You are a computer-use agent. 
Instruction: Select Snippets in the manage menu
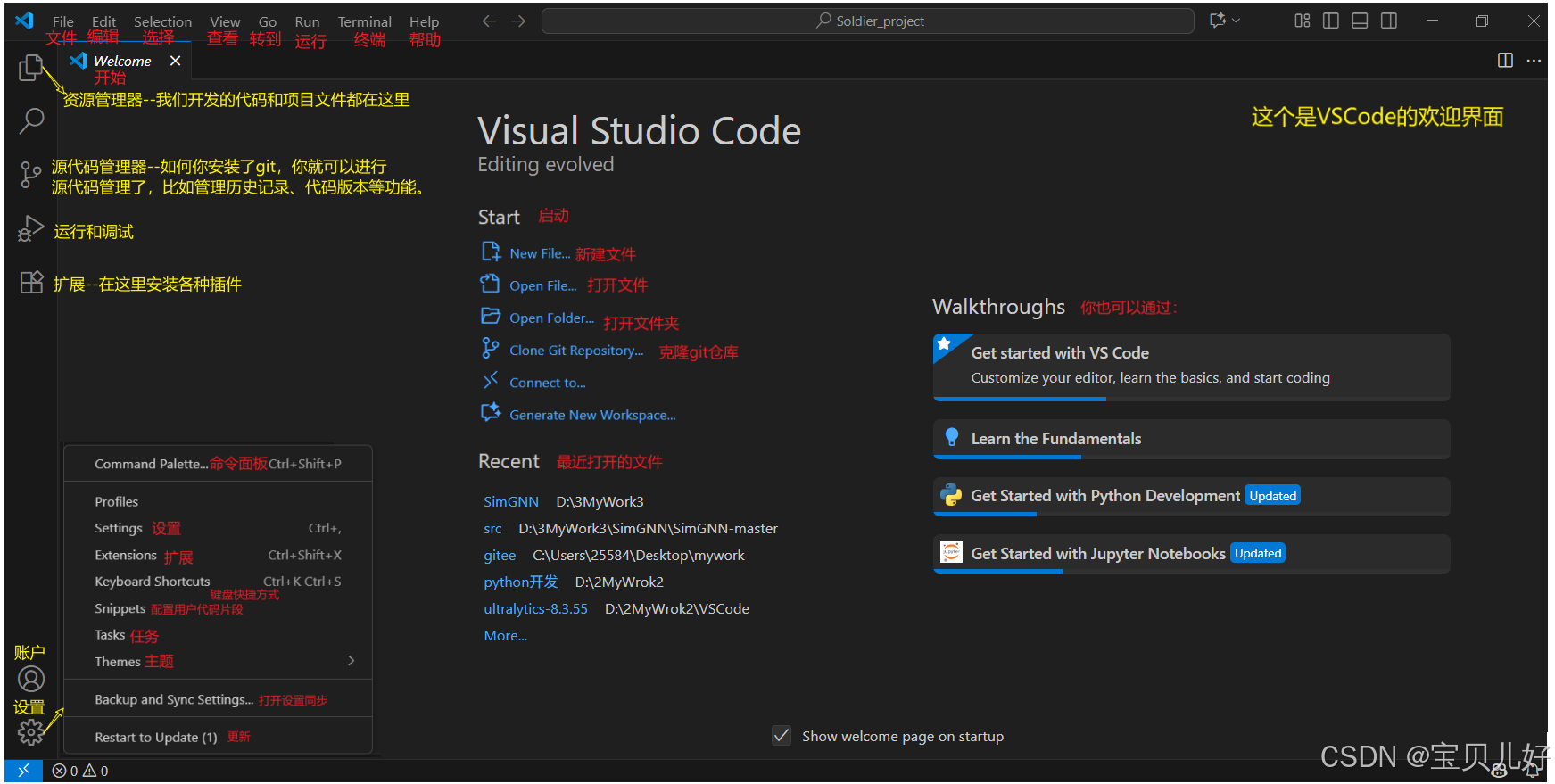click(218, 608)
